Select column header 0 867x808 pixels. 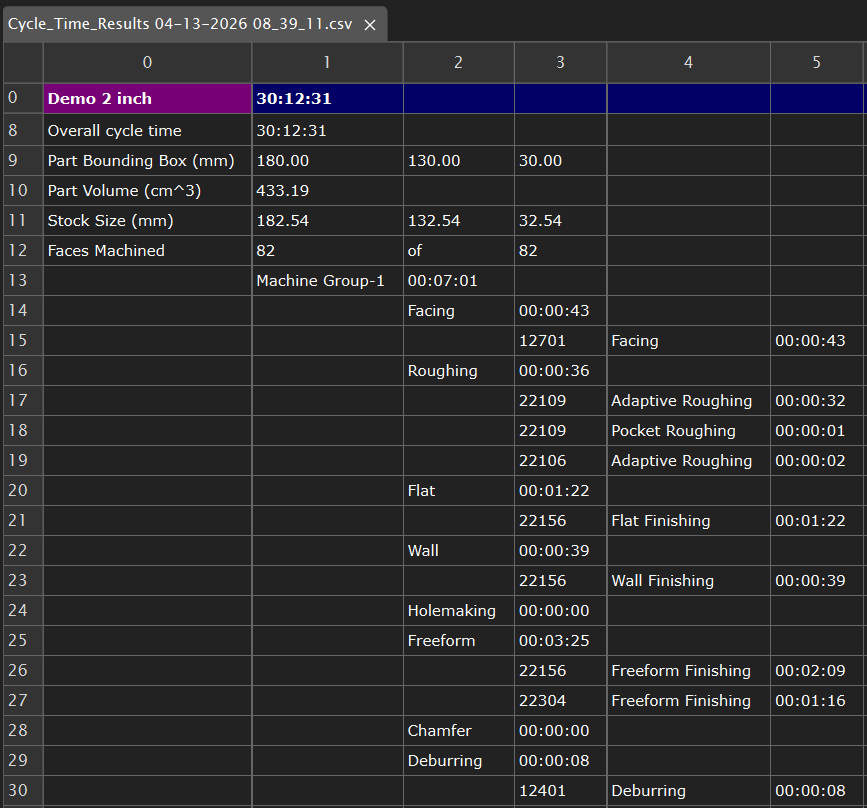[x=147, y=62]
